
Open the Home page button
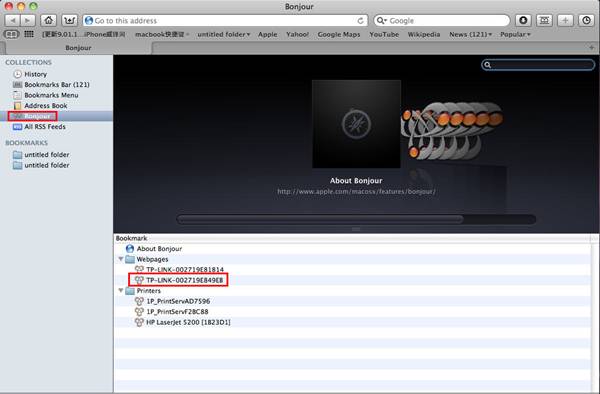pos(49,20)
